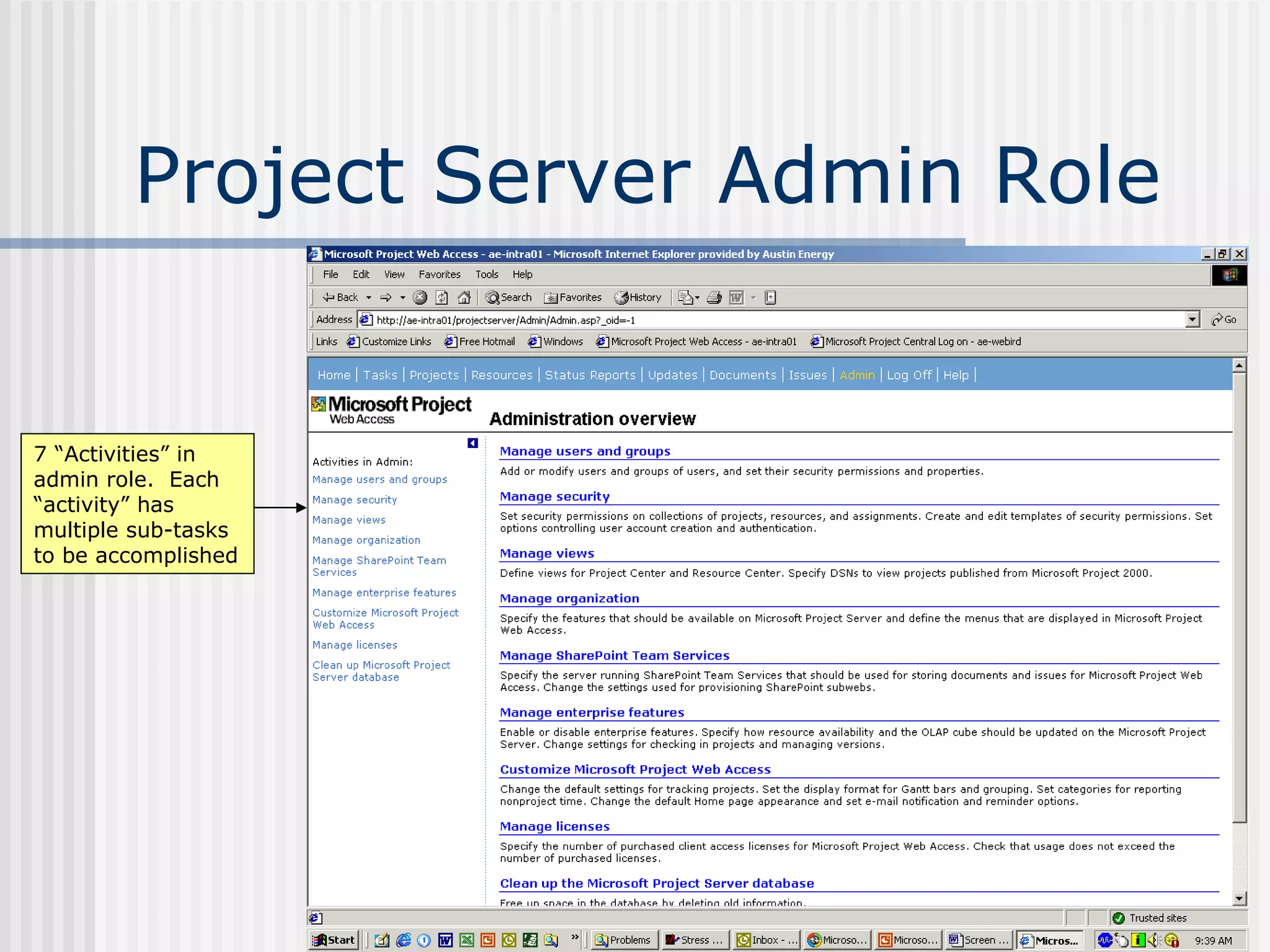Click the Home icon in browser toolbar
The height and width of the screenshot is (952, 1270).
point(464,297)
